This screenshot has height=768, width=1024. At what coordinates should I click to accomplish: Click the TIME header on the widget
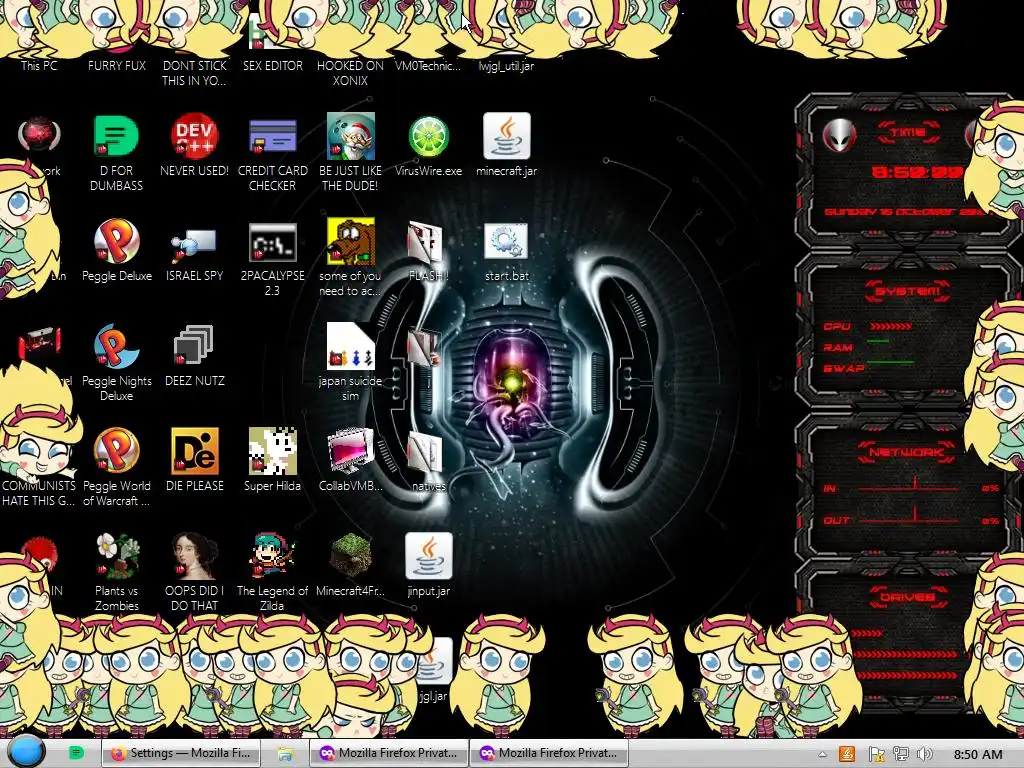click(x=908, y=132)
